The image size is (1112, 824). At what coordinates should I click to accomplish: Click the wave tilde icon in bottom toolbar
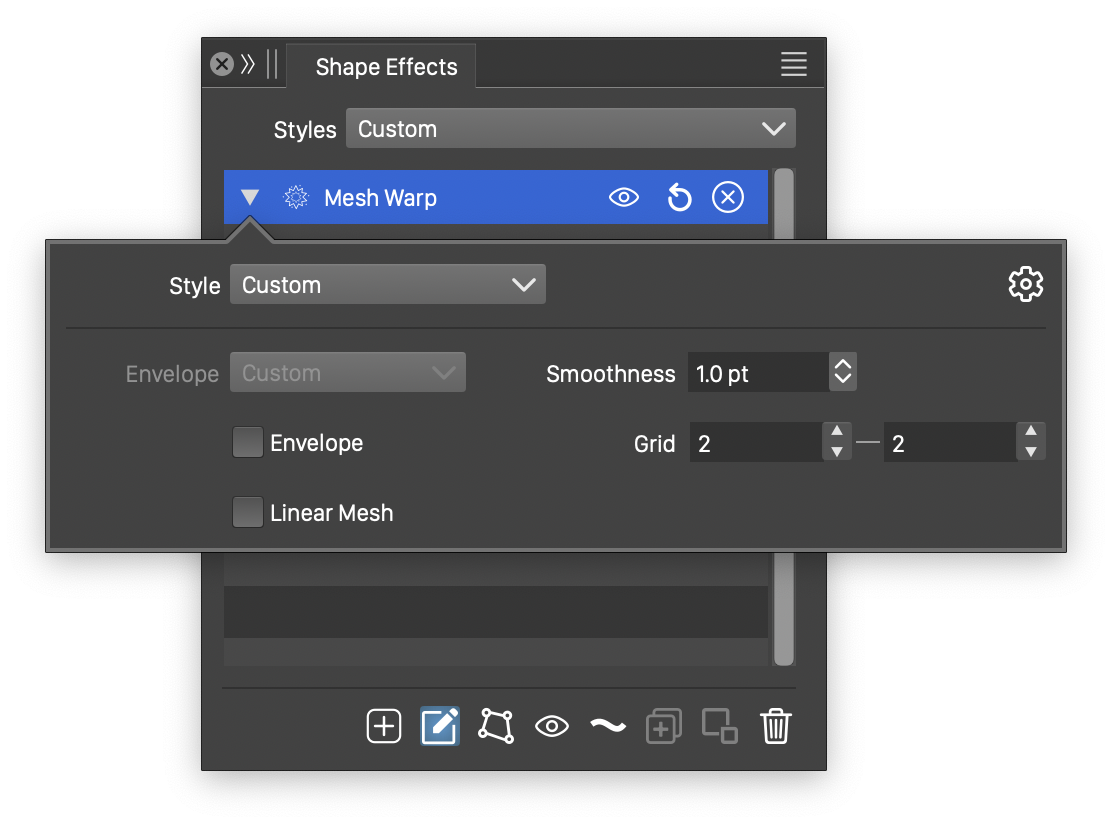607,726
